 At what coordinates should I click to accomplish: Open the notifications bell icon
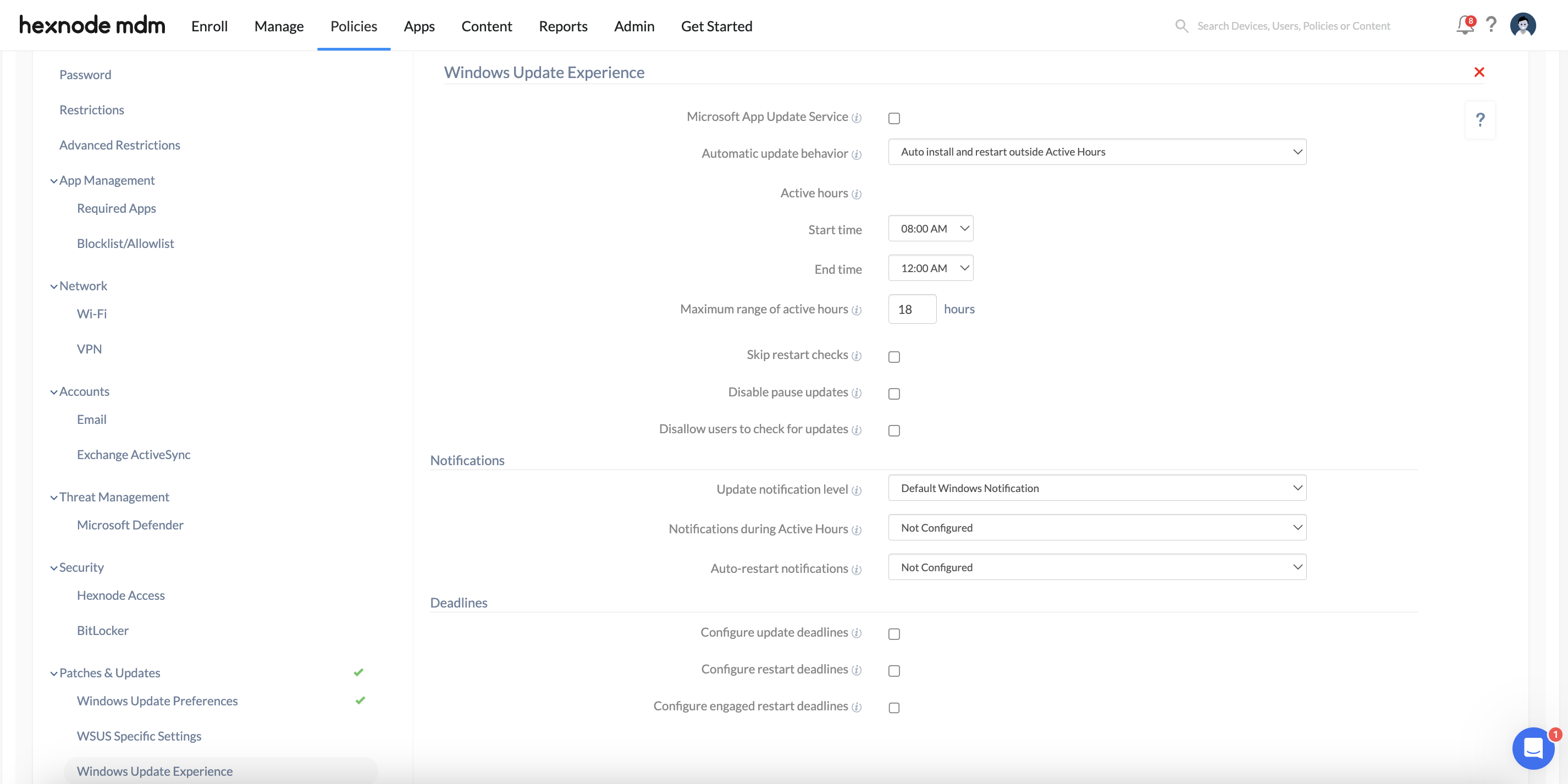1465,25
